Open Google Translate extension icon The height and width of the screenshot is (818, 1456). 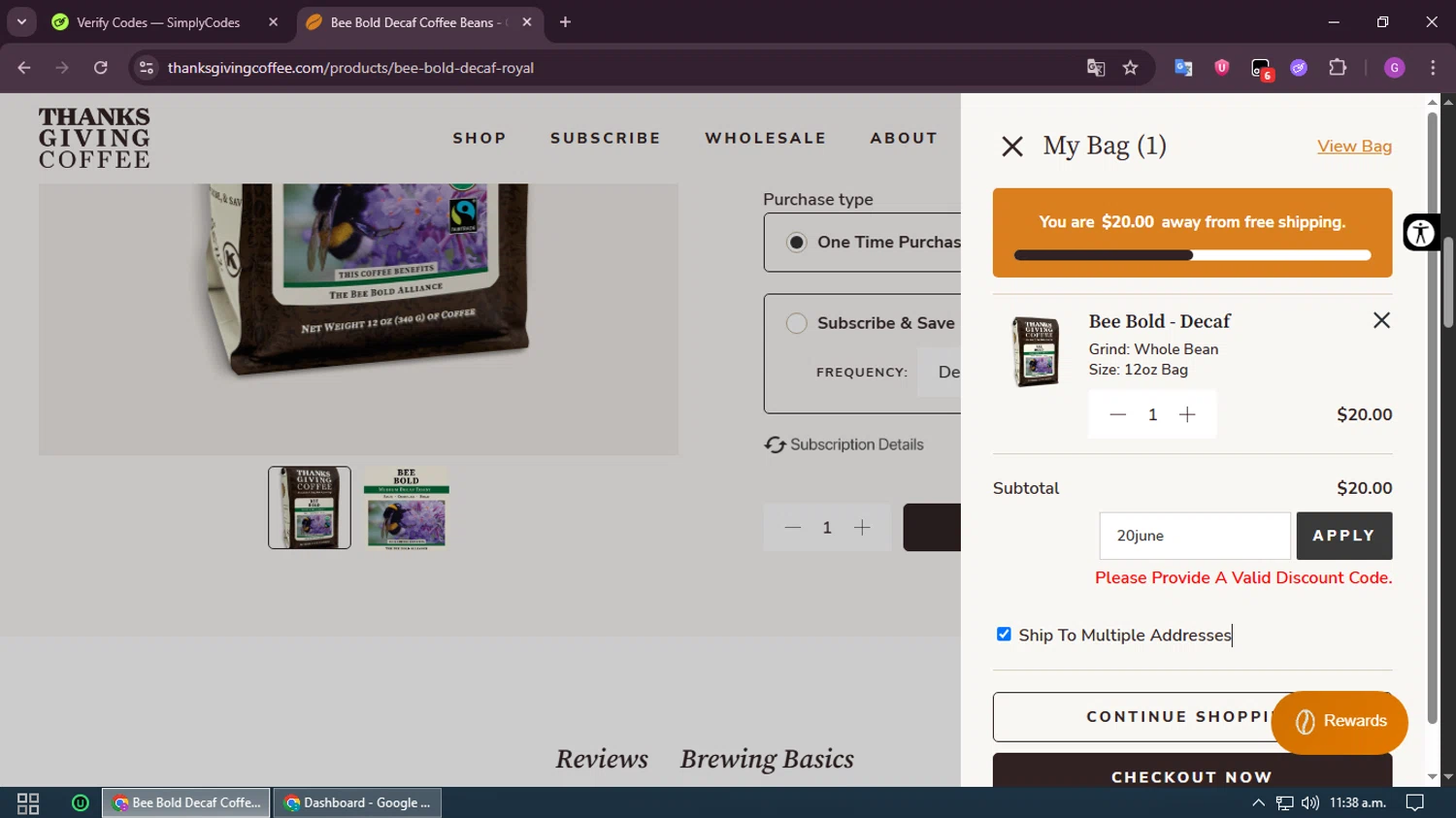click(1183, 68)
